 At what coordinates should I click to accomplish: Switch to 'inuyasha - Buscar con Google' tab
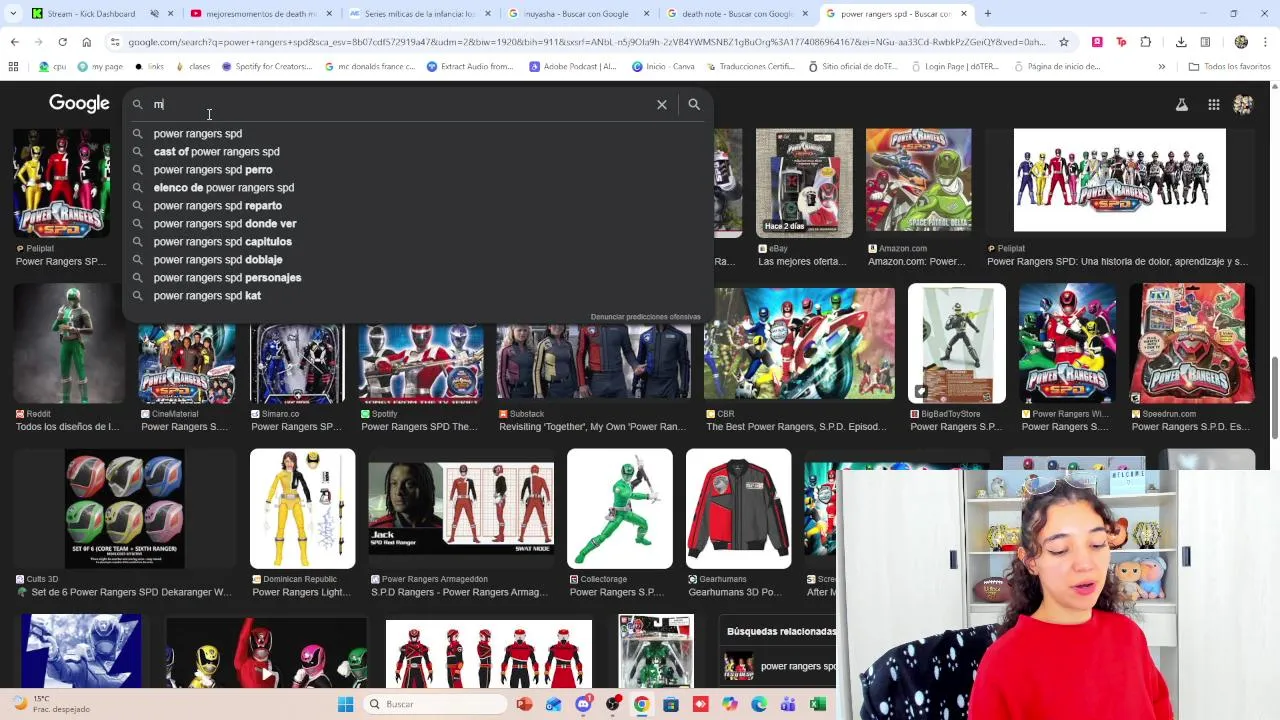(580, 14)
